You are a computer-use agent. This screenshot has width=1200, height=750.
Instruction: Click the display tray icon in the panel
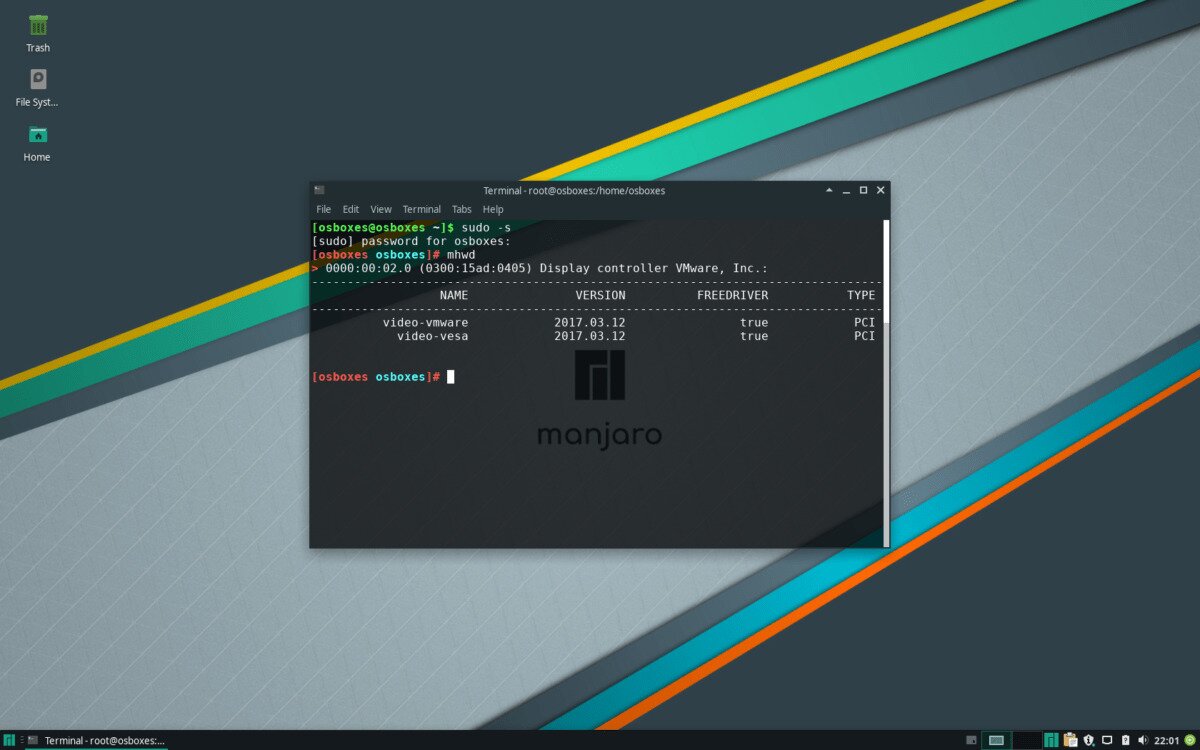pos(1107,740)
